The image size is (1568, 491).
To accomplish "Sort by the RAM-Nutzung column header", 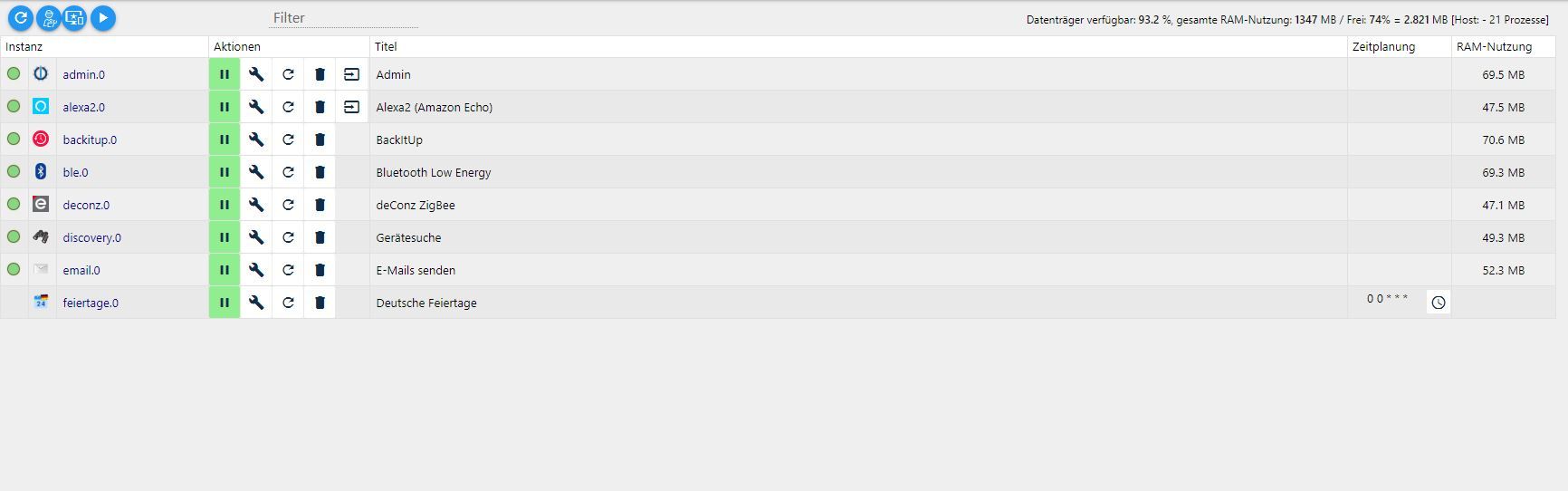I will (x=1494, y=46).
